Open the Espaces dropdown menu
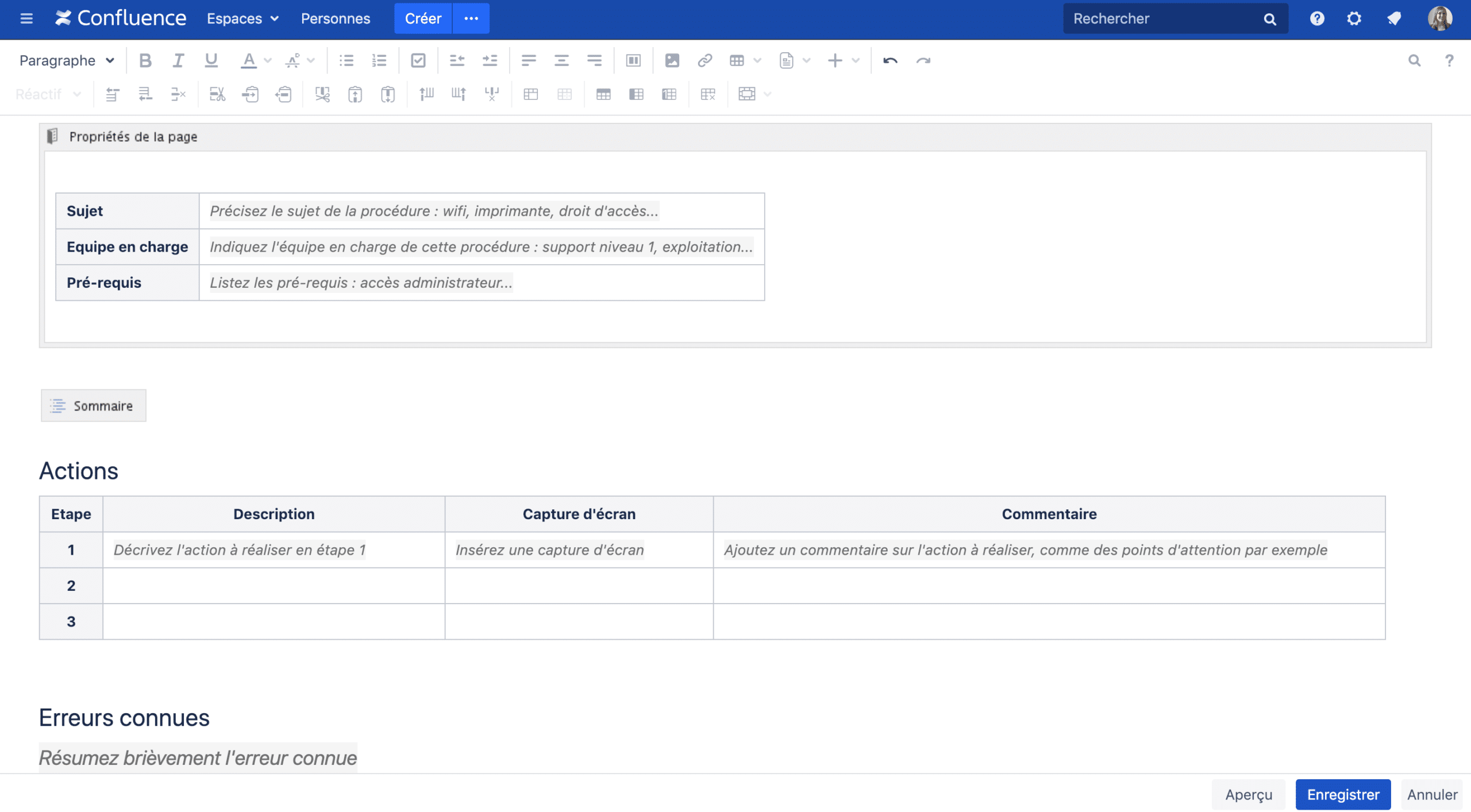This screenshot has height=812, width=1471. tap(242, 18)
